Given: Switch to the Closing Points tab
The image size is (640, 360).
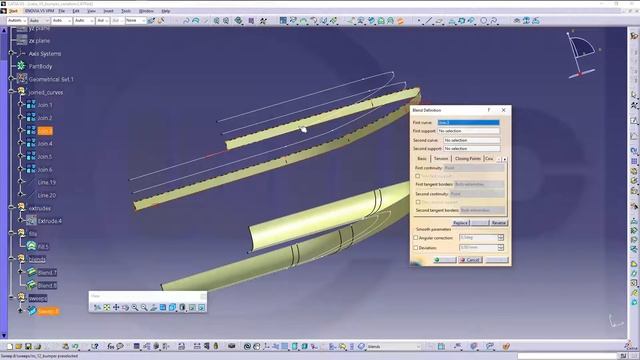Looking at the screenshot, I should pos(467,158).
